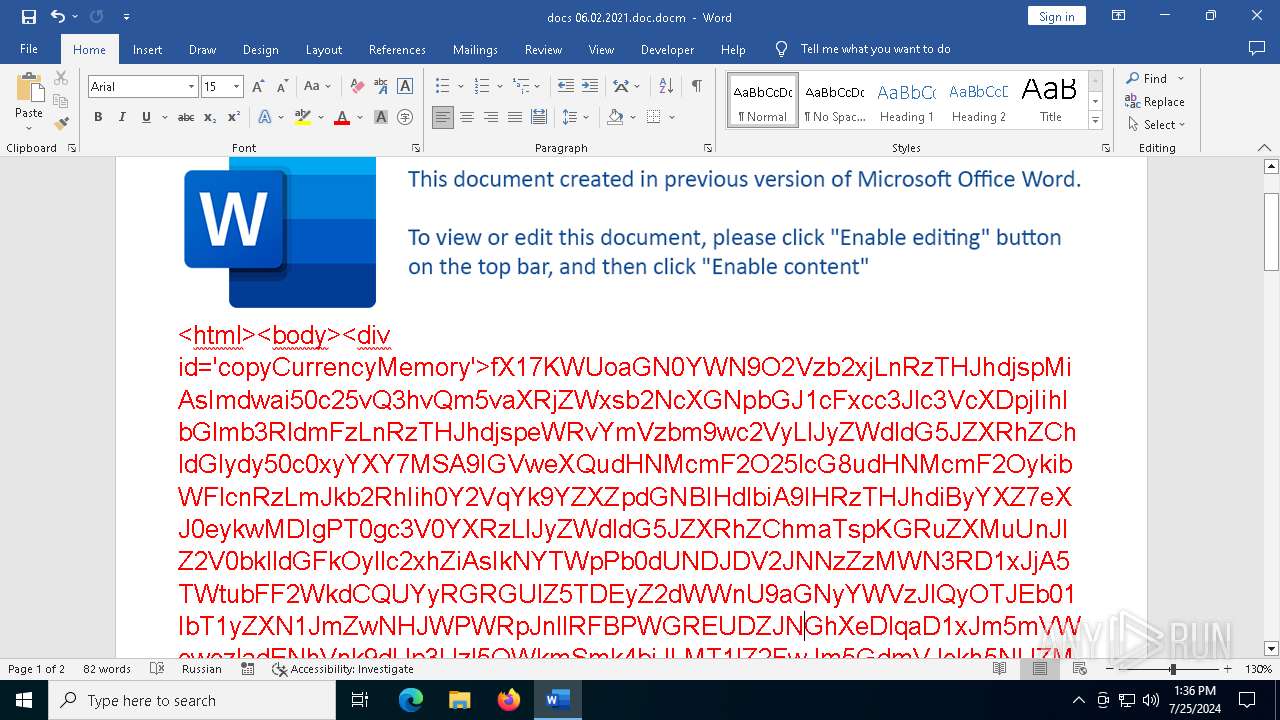Justify the paragraph text
This screenshot has width=1280, height=720.
click(x=515, y=117)
